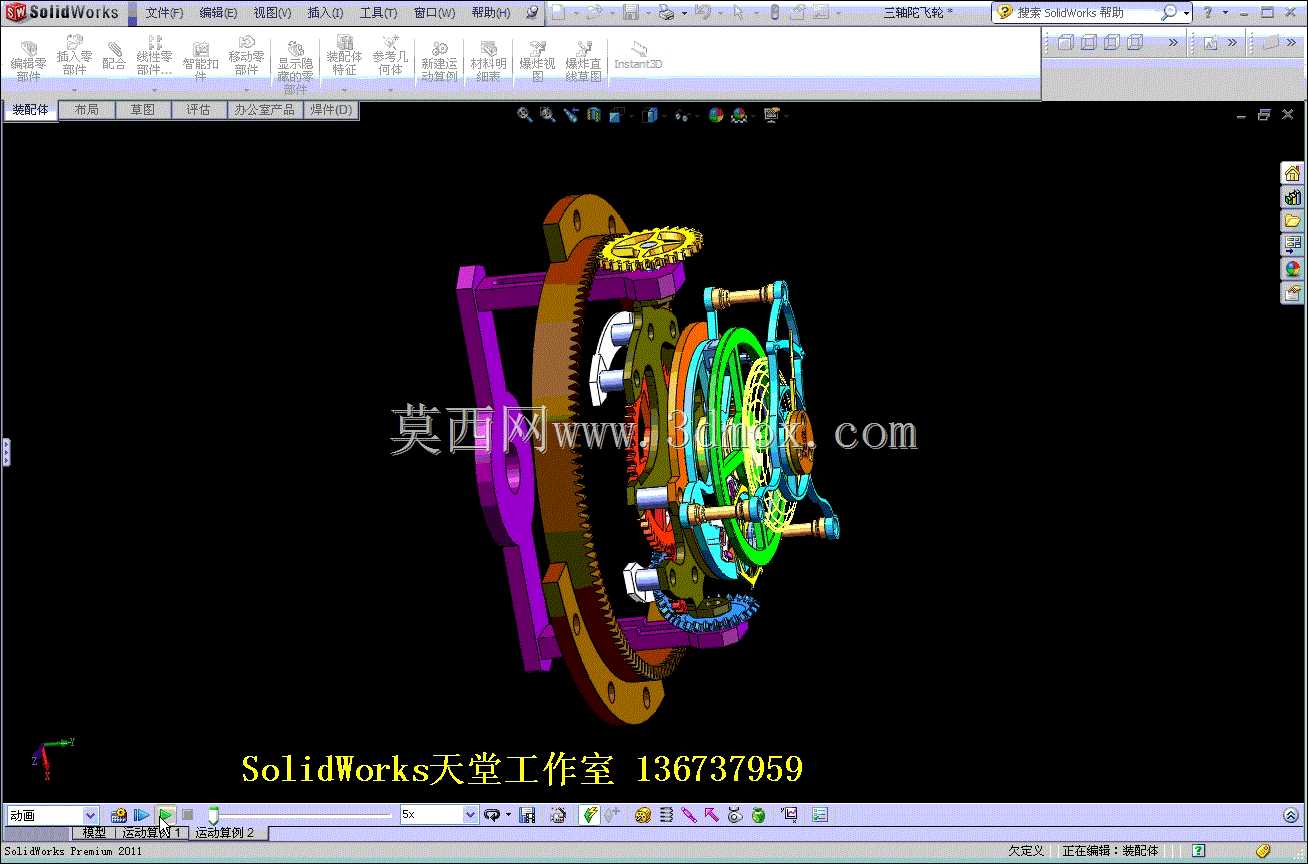
Task: Add a Spring to the motion study
Action: pyautogui.click(x=666, y=815)
